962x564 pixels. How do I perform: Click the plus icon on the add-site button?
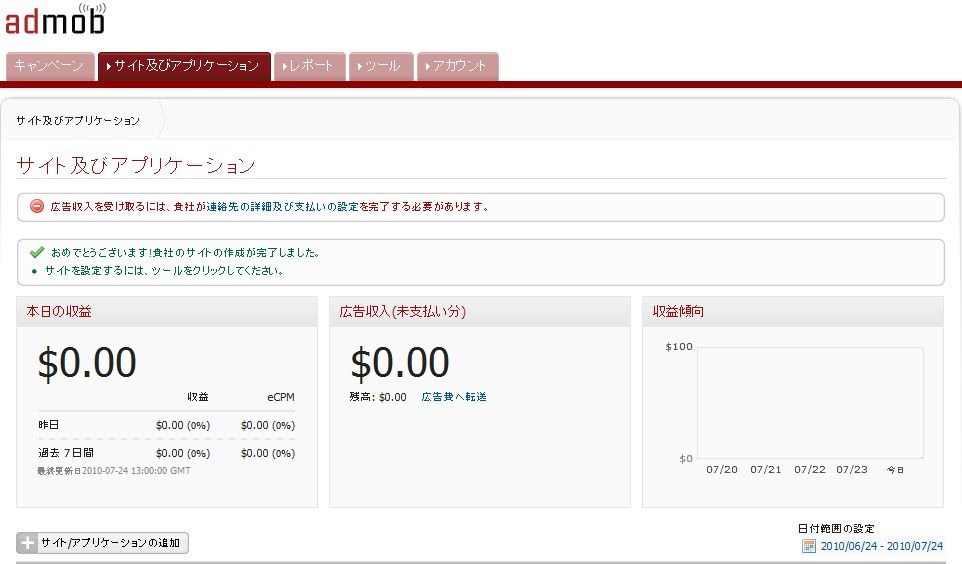[28, 543]
